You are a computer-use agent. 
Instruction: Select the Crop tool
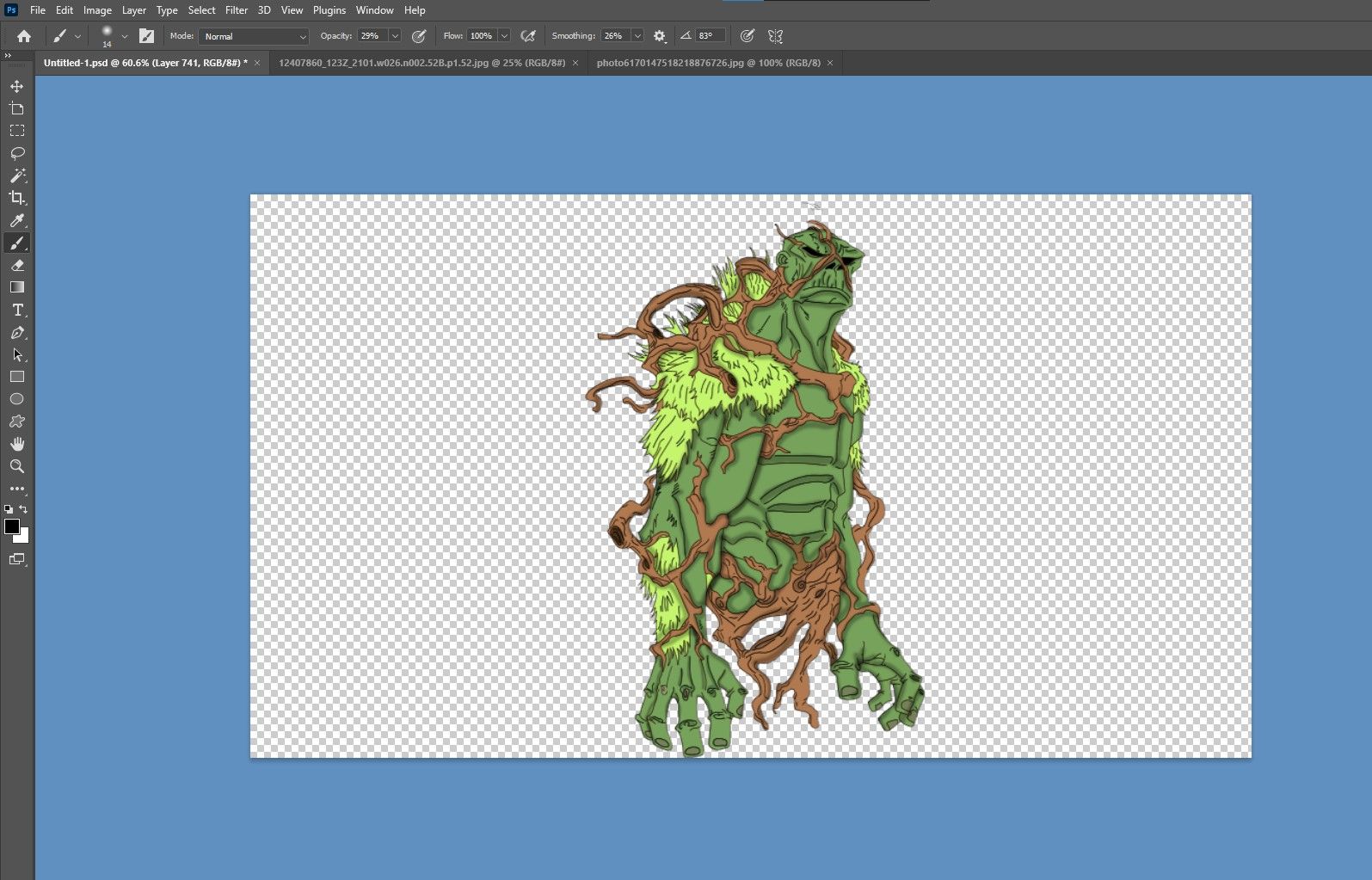point(17,198)
